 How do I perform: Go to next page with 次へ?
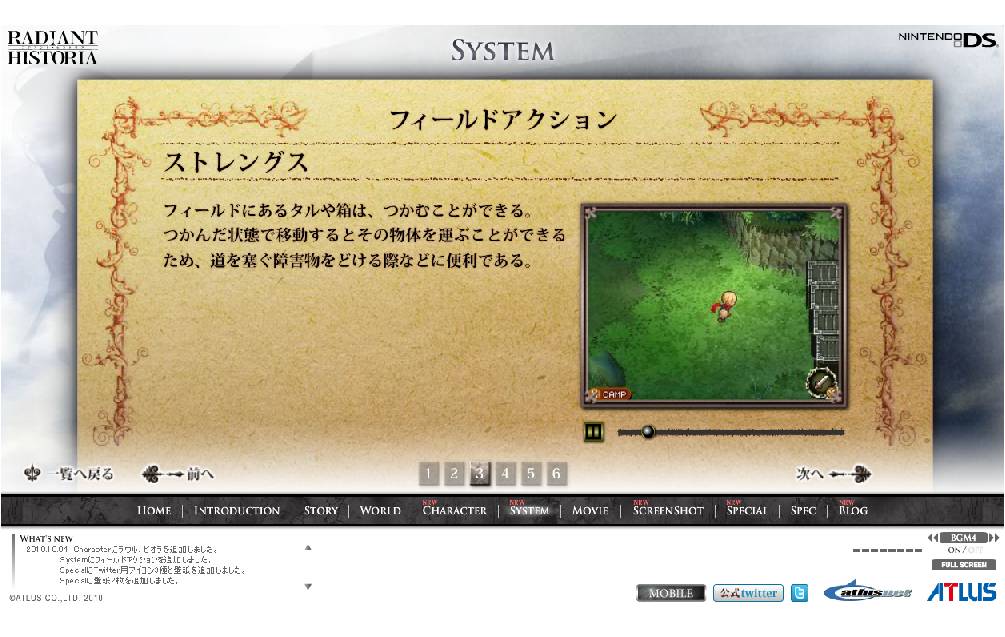pyautogui.click(x=833, y=474)
